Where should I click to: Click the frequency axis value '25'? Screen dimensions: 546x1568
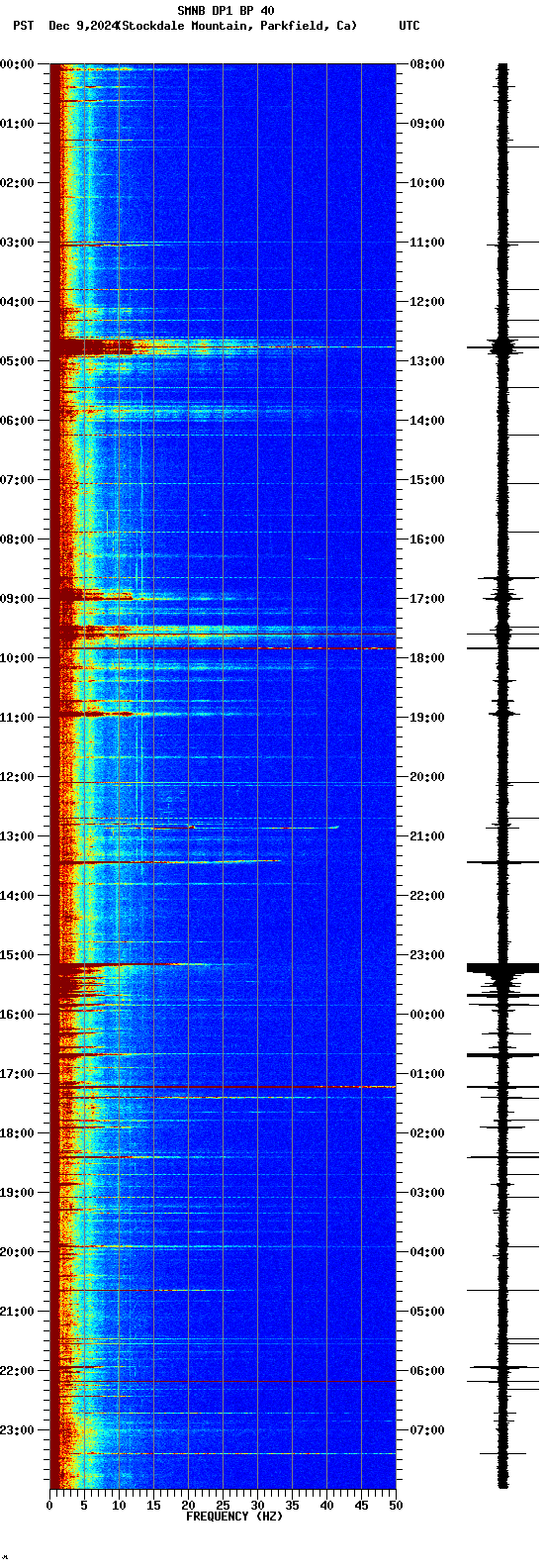point(223,1506)
